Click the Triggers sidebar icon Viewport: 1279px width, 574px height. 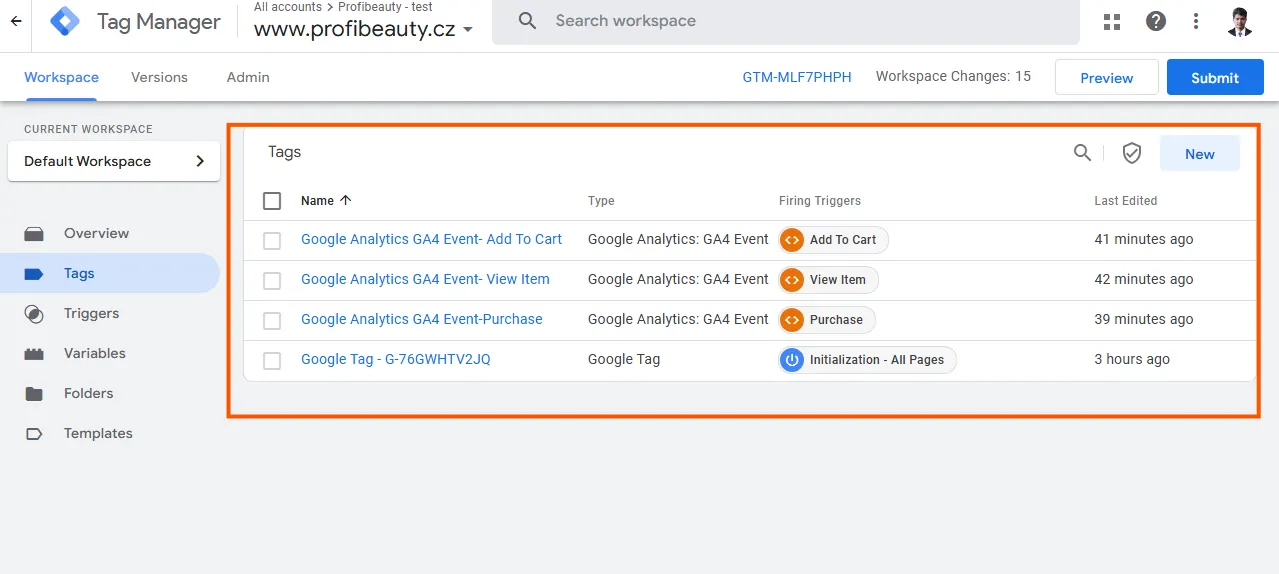tap(34, 314)
